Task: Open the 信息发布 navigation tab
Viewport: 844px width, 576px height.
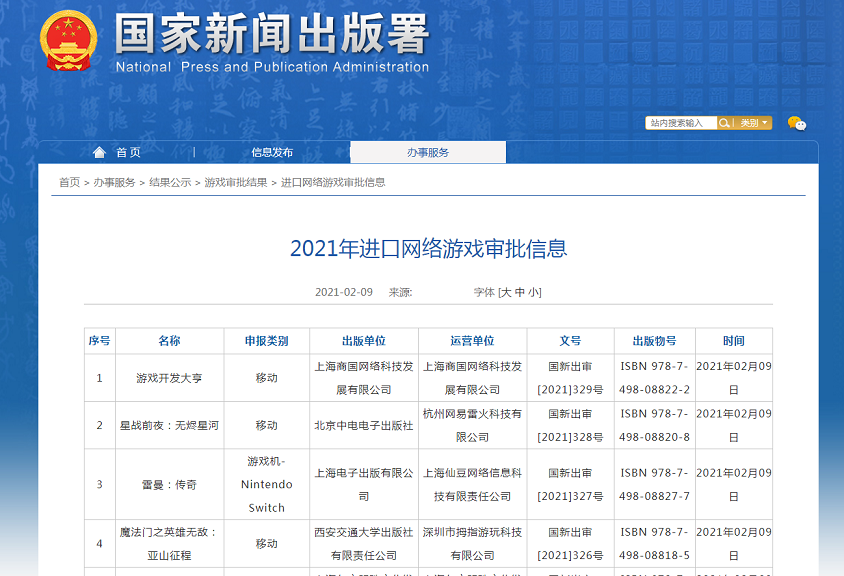Action: point(272,152)
